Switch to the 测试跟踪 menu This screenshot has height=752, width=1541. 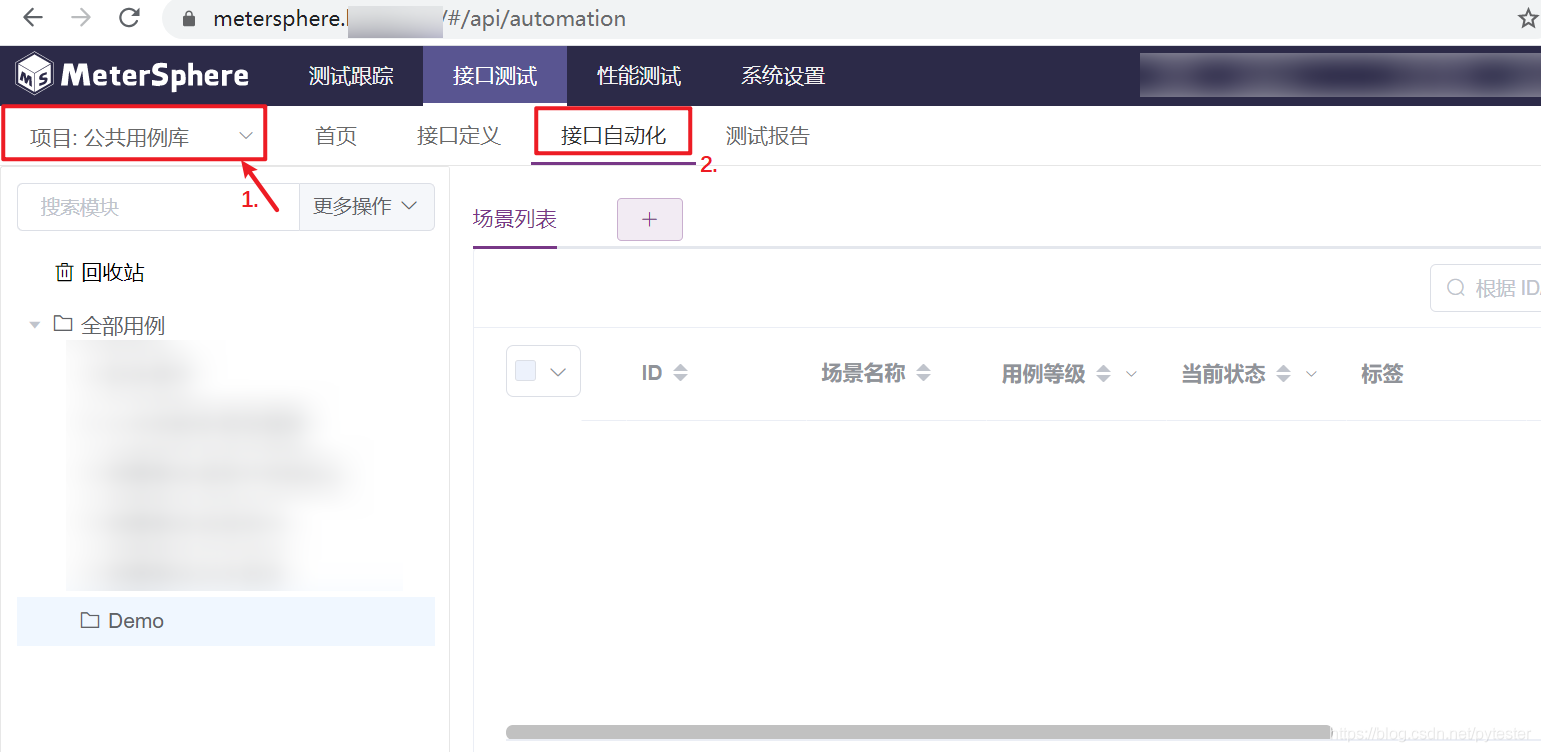351,76
